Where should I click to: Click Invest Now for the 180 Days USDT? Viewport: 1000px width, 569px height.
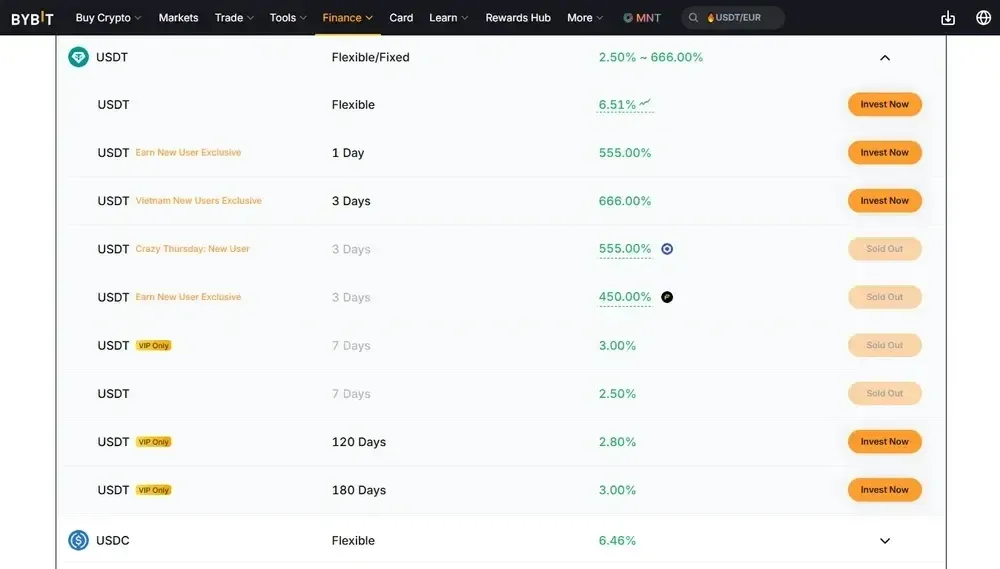click(x=885, y=490)
